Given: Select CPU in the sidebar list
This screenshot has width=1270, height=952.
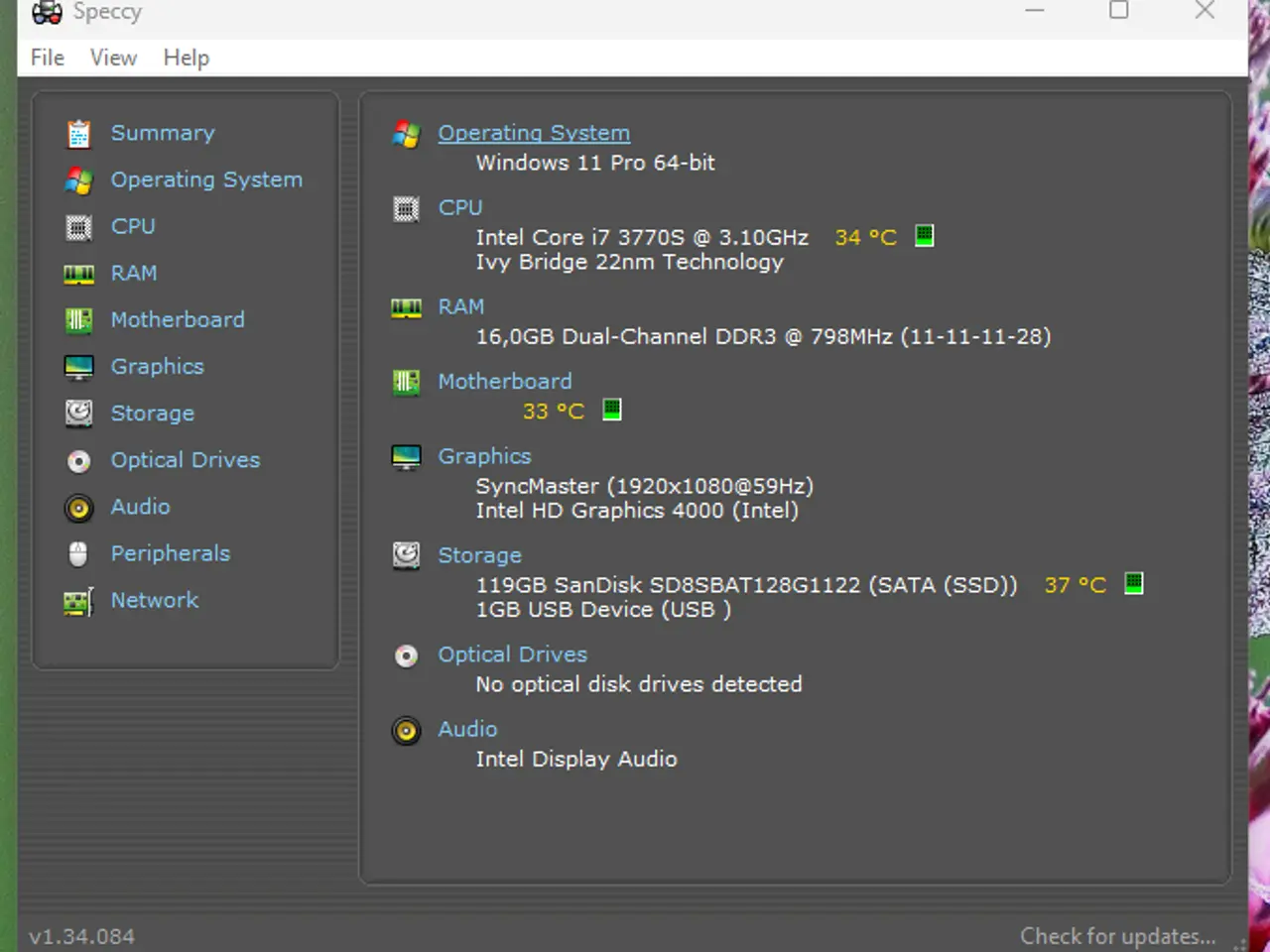Looking at the screenshot, I should point(133,226).
